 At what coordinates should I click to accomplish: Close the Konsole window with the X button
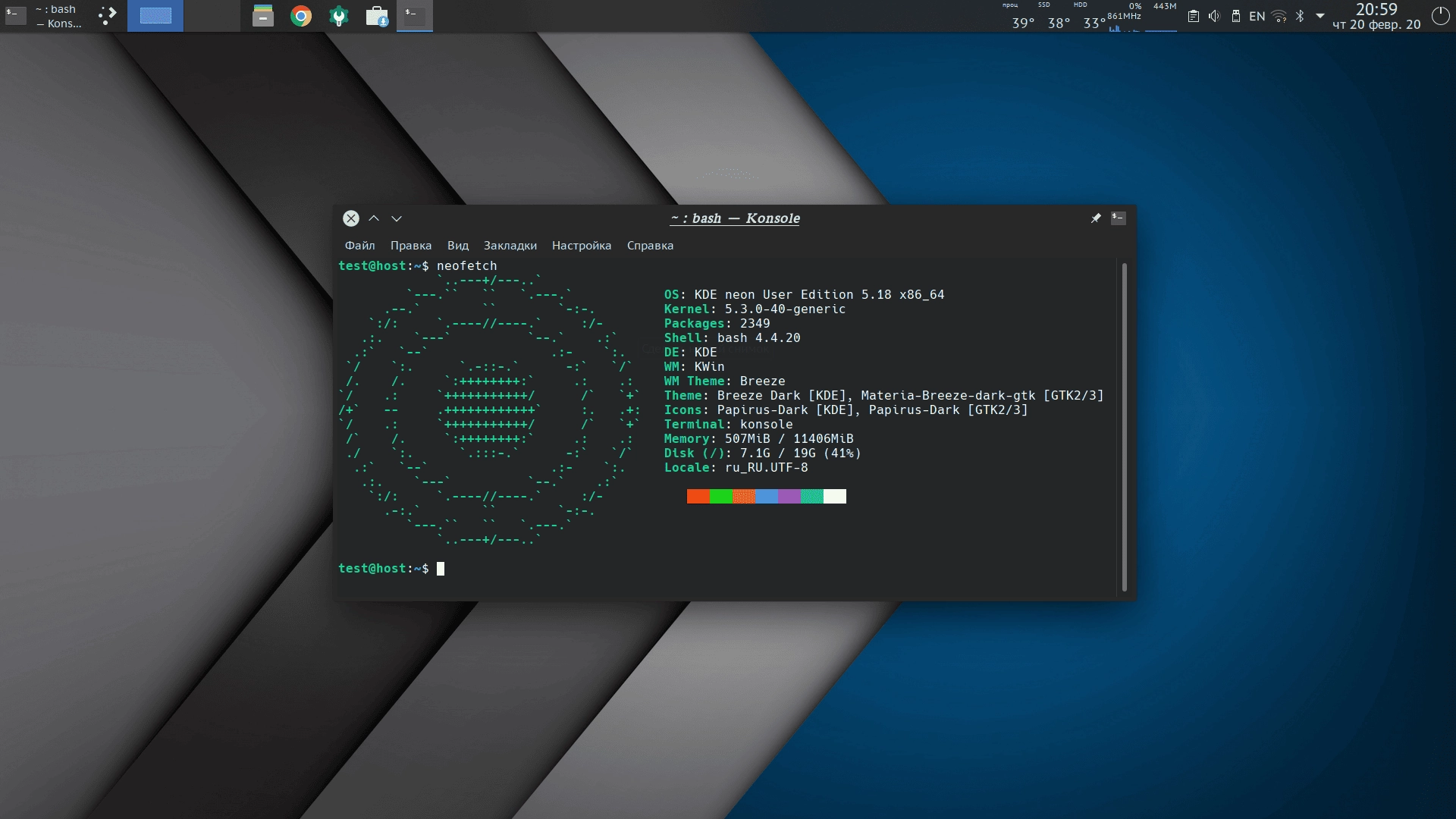351,218
